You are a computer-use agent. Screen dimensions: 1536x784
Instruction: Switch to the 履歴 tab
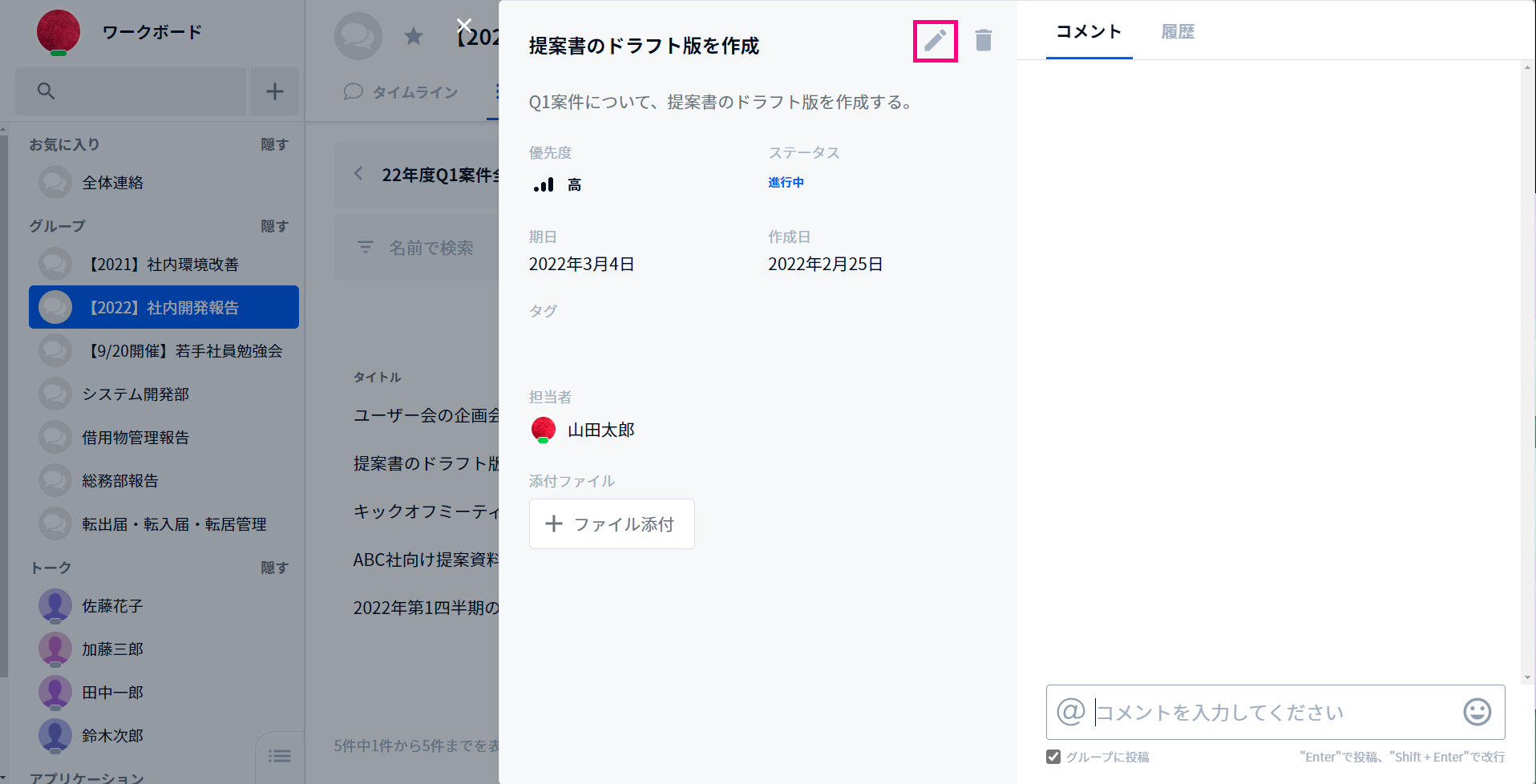(x=1178, y=32)
